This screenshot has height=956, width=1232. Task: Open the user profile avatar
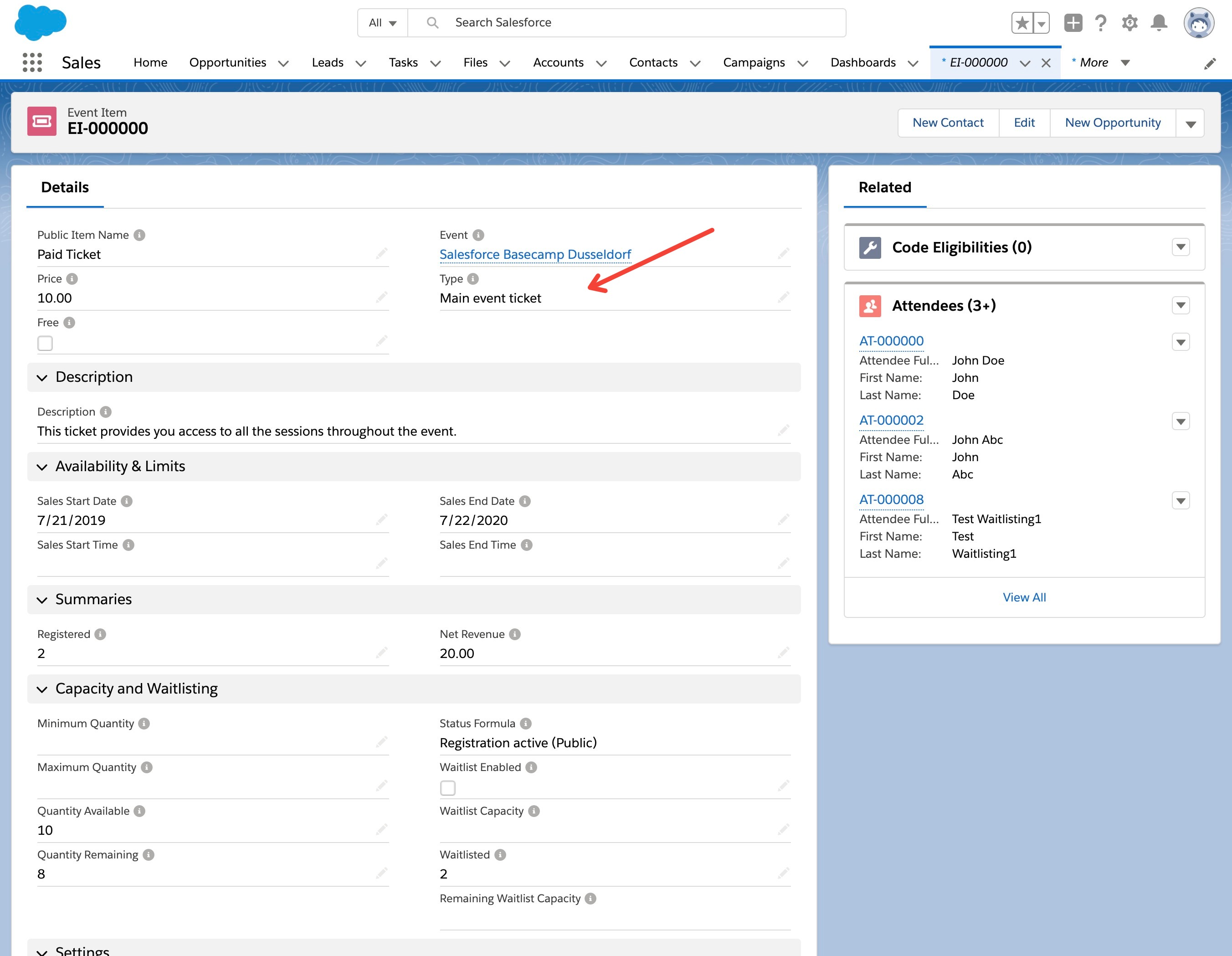(1198, 23)
